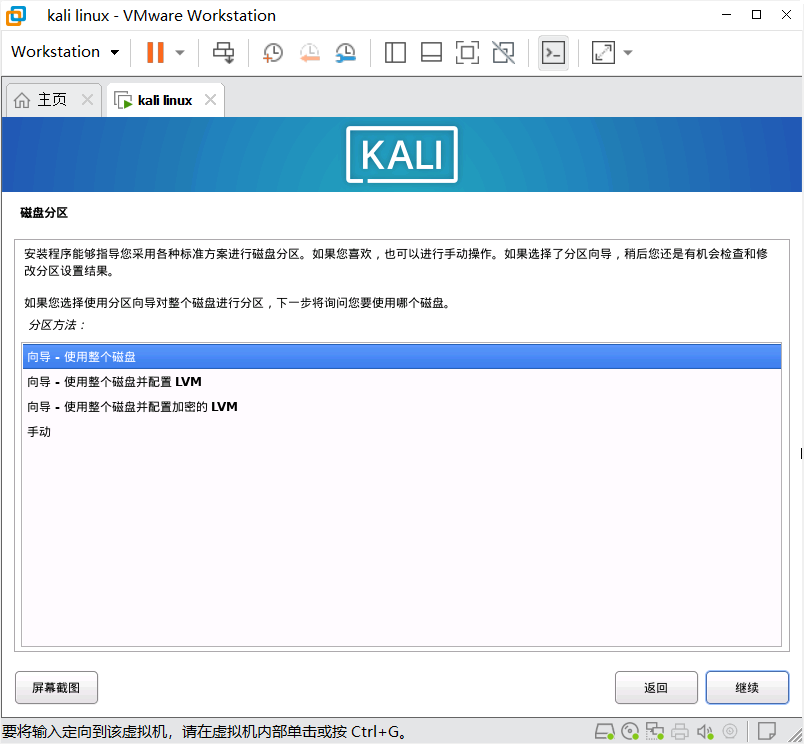The image size is (804, 744).
Task: Click the 返回 button
Action: [656, 688]
